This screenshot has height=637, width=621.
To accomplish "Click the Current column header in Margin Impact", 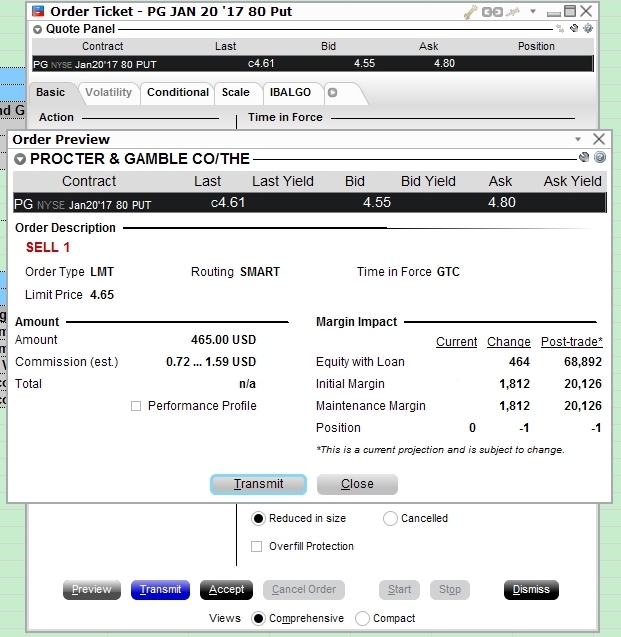I will click(457, 342).
